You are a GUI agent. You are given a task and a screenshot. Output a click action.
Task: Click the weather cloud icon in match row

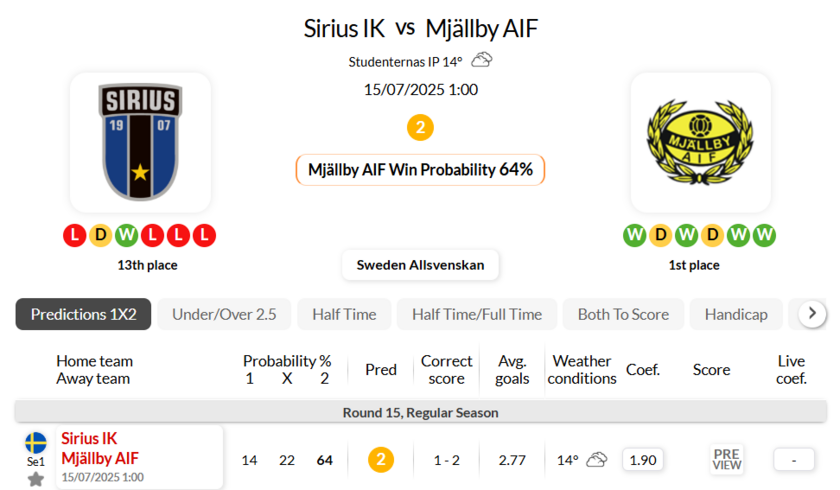pos(597,460)
